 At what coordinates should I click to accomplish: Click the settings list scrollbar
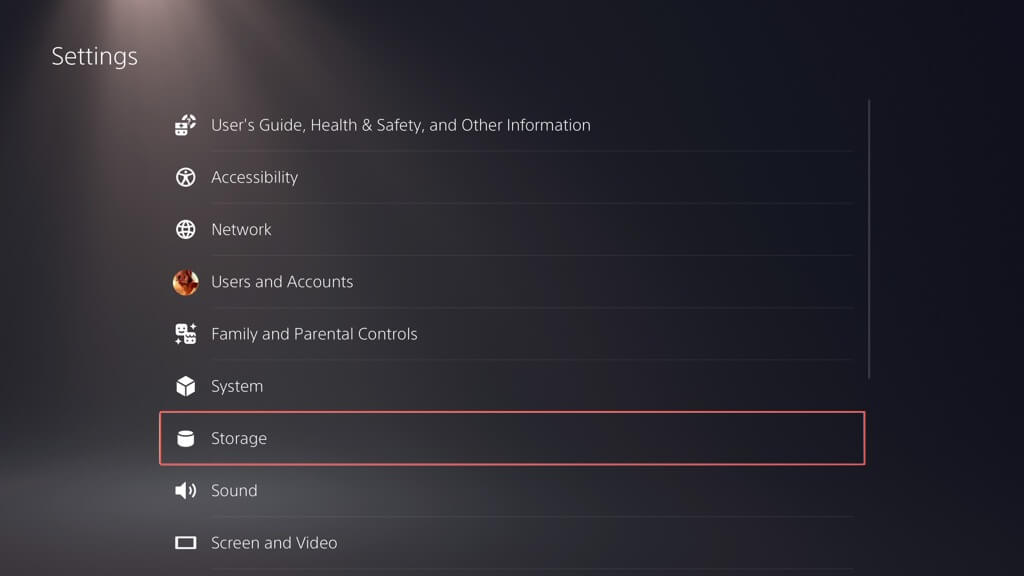click(x=869, y=238)
